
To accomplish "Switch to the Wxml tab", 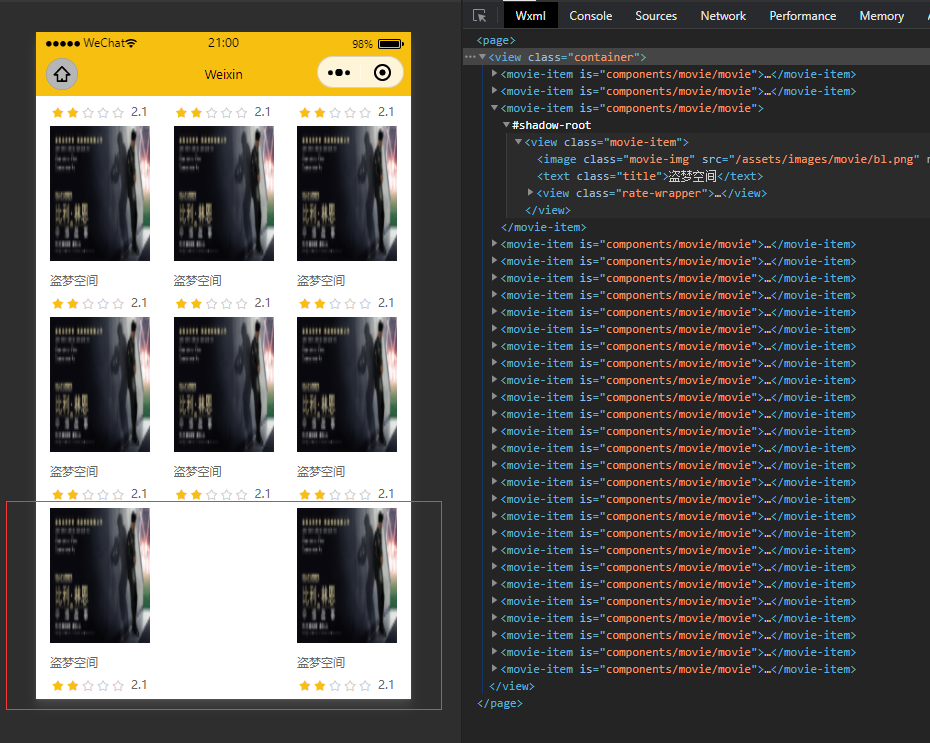I will 530,16.
